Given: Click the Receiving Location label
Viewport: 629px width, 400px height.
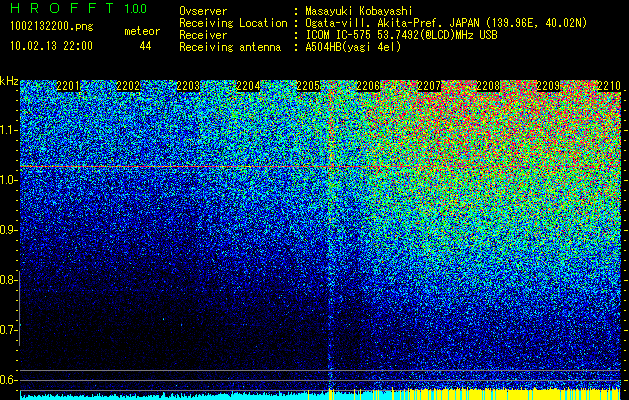Looking at the screenshot, I should click(x=233, y=23).
